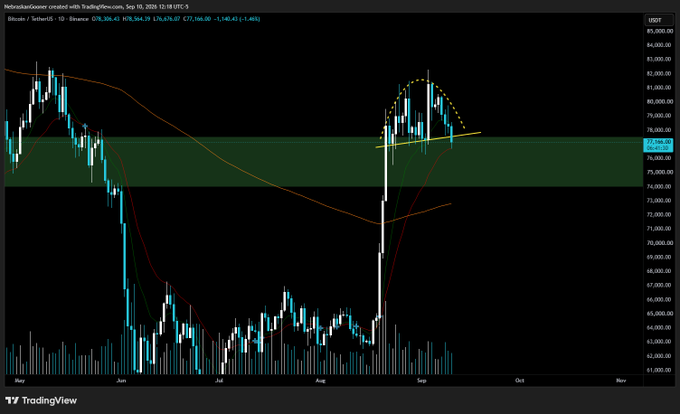
Task: Click the 78,000.00 price axis label
Action: click(x=659, y=130)
